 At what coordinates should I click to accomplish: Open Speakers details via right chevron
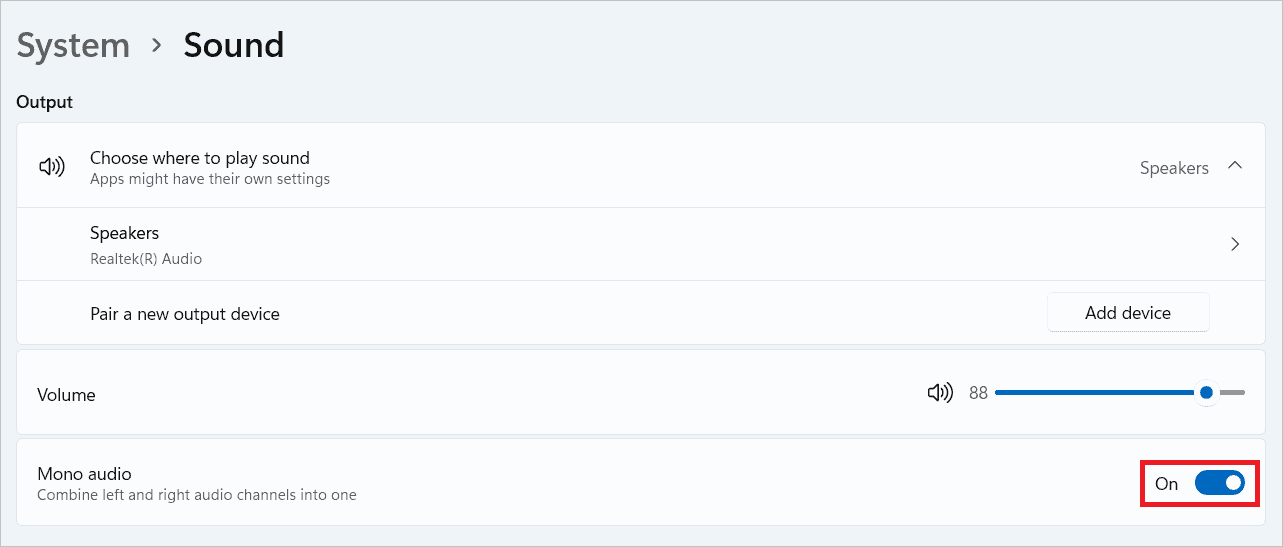point(1235,244)
